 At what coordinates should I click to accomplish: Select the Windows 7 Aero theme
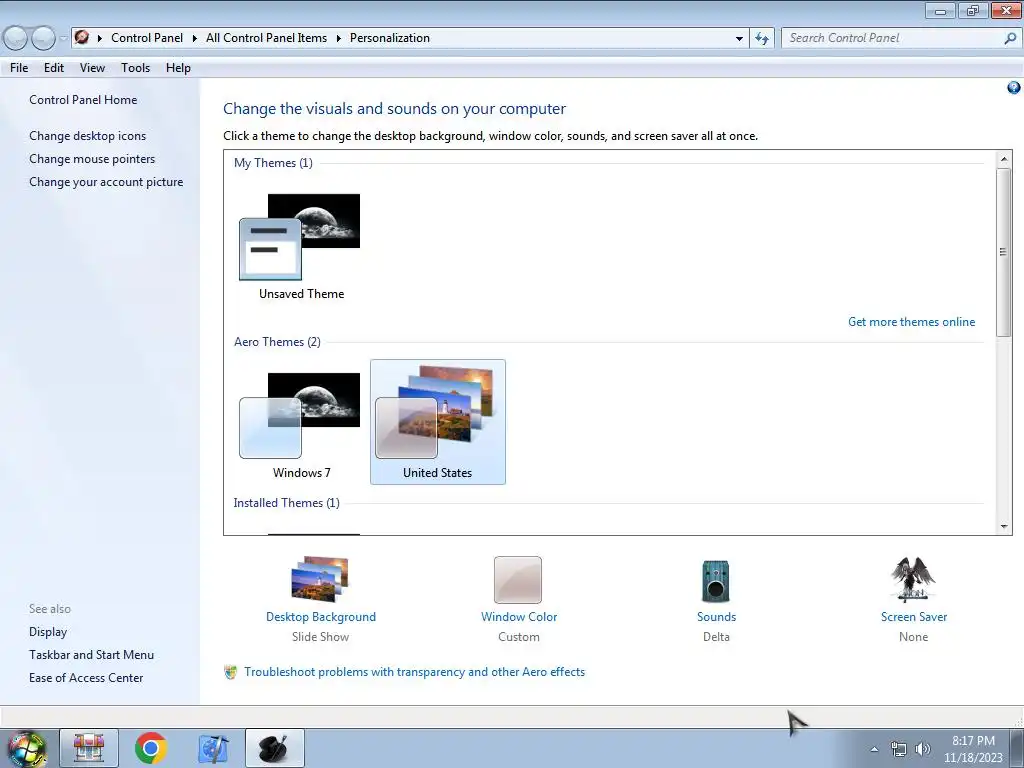(301, 424)
